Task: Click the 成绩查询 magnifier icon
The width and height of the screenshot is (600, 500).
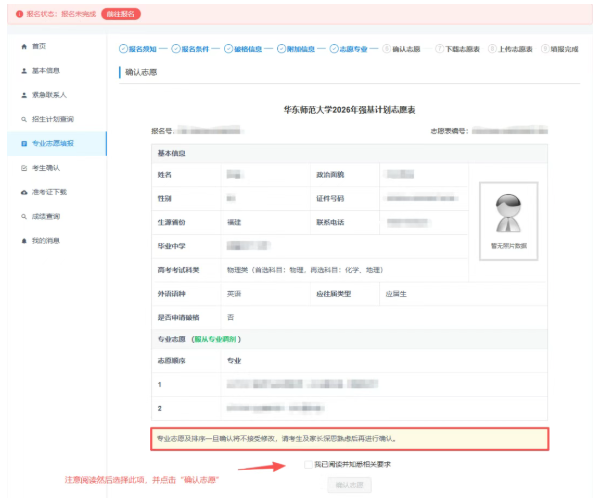Action: pos(24,216)
